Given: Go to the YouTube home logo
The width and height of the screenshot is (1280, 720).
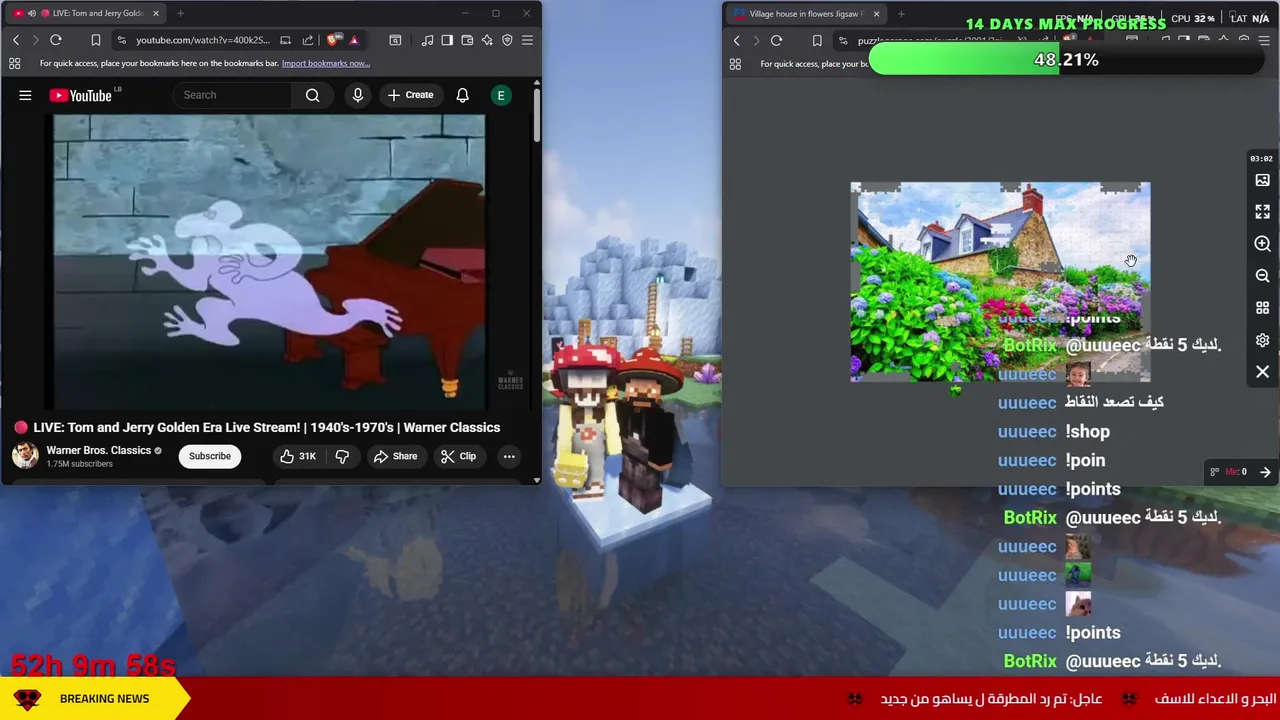Looking at the screenshot, I should click(84, 95).
